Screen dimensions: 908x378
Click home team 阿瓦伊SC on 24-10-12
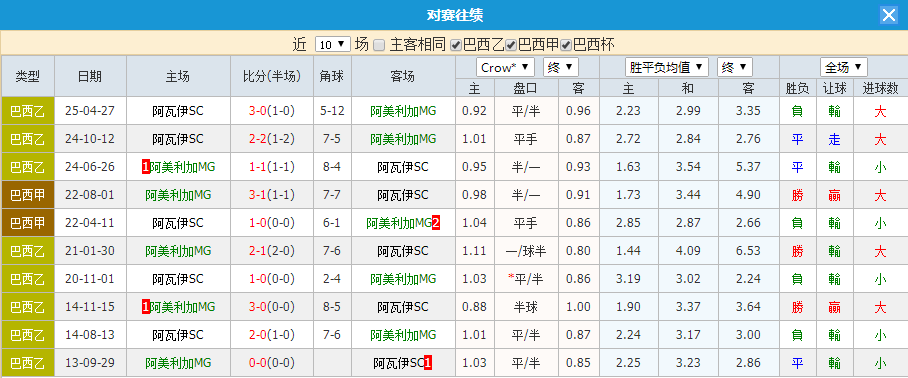178,139
